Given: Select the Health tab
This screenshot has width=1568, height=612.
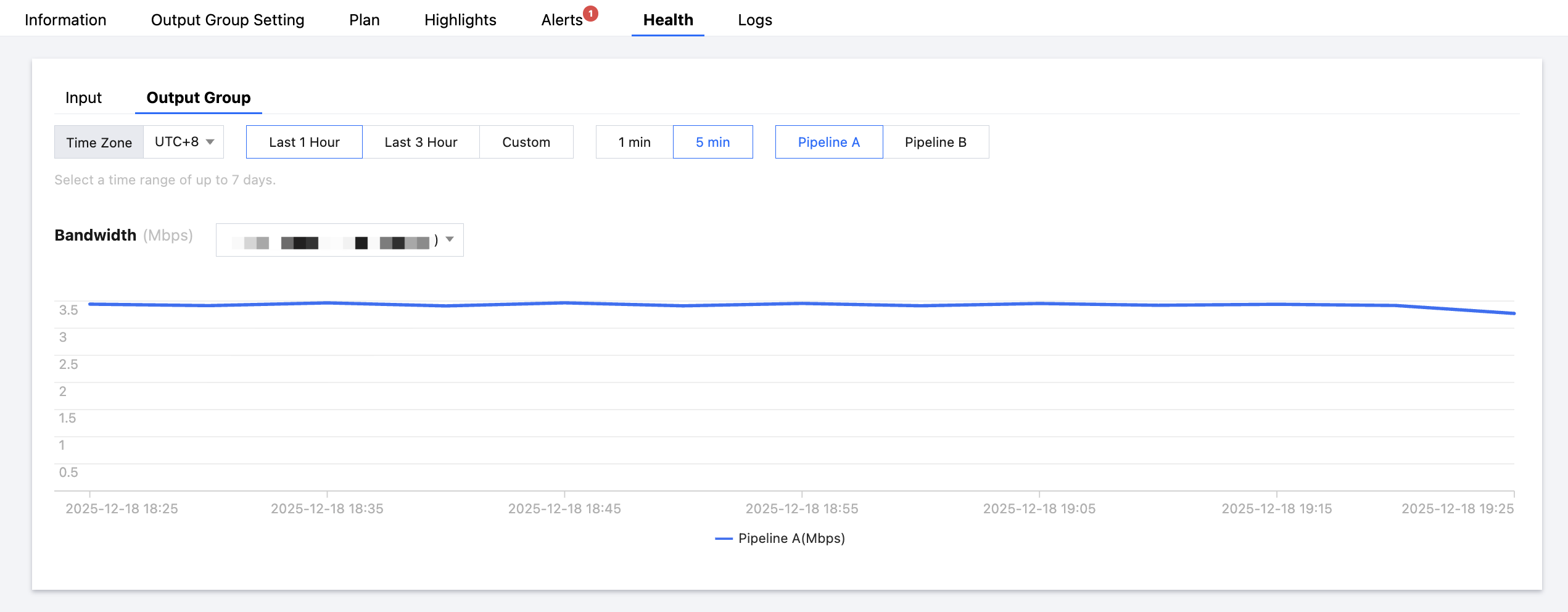Looking at the screenshot, I should tap(668, 20).
